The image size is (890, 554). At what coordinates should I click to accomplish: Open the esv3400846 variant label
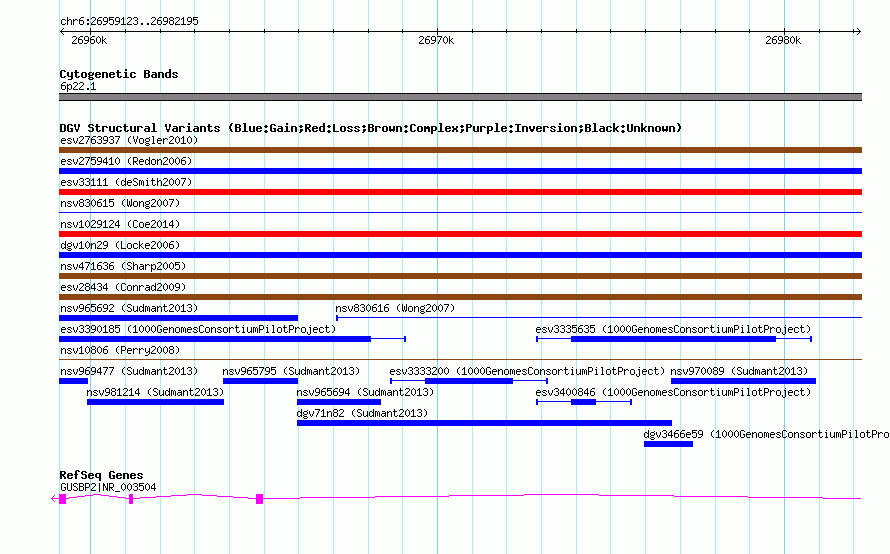(673, 392)
